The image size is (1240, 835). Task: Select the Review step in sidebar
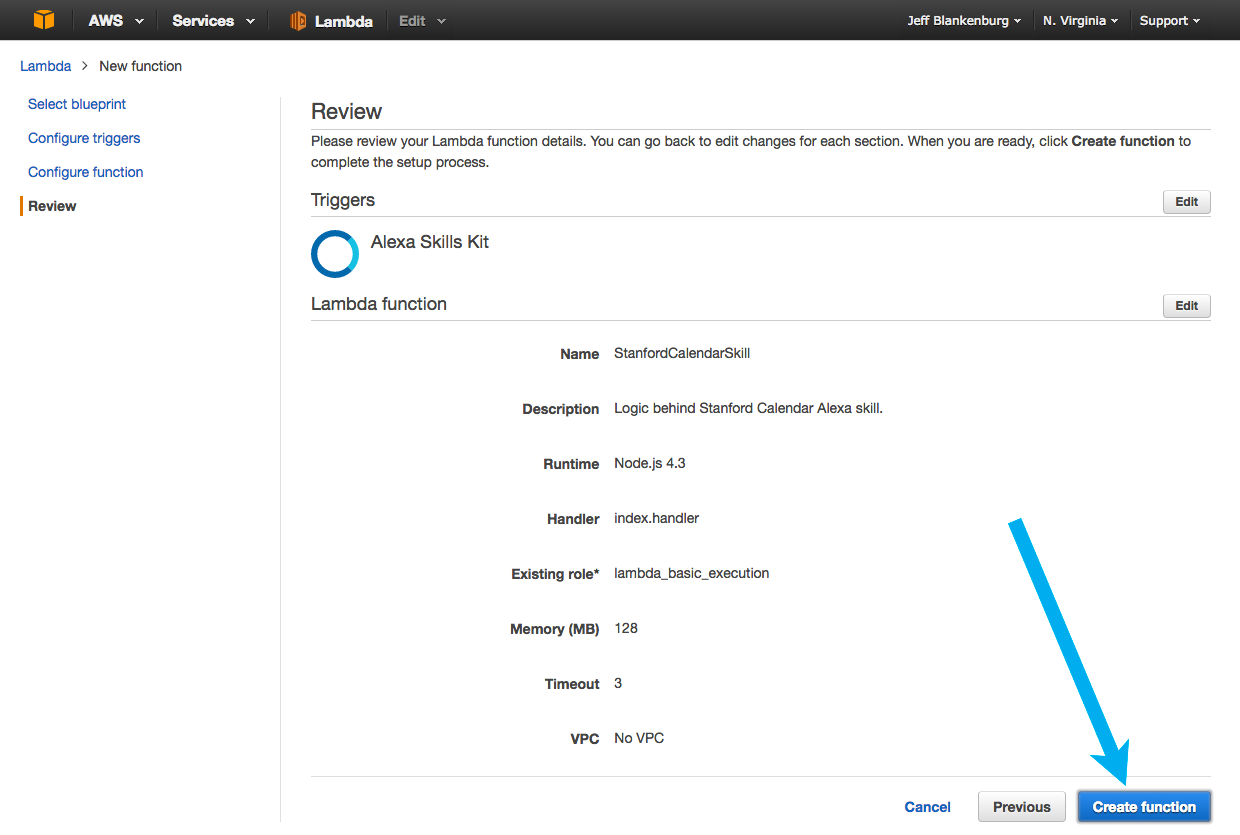tap(52, 206)
